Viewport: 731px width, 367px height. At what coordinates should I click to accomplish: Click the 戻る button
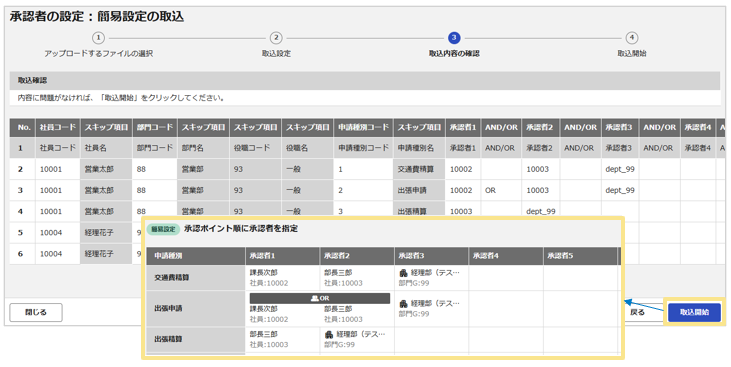pos(637,312)
